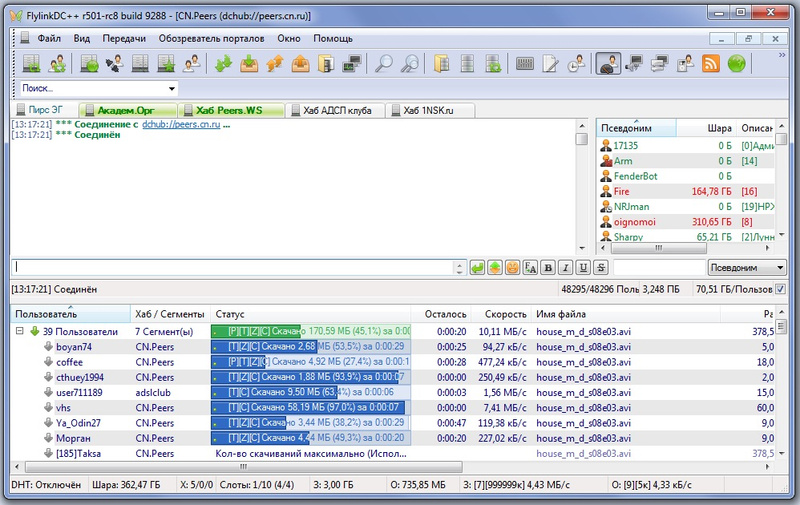Image resolution: width=800 pixels, height=505 pixels.
Task: Select user oignomoi in the user list
Action: click(x=635, y=219)
